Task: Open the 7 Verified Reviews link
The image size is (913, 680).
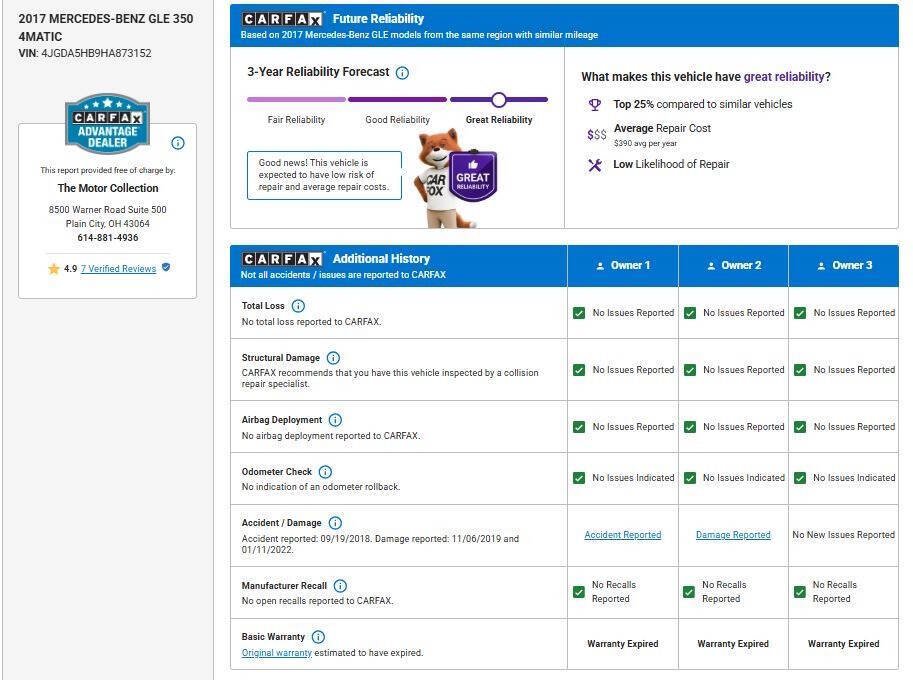Action: [x=118, y=269]
